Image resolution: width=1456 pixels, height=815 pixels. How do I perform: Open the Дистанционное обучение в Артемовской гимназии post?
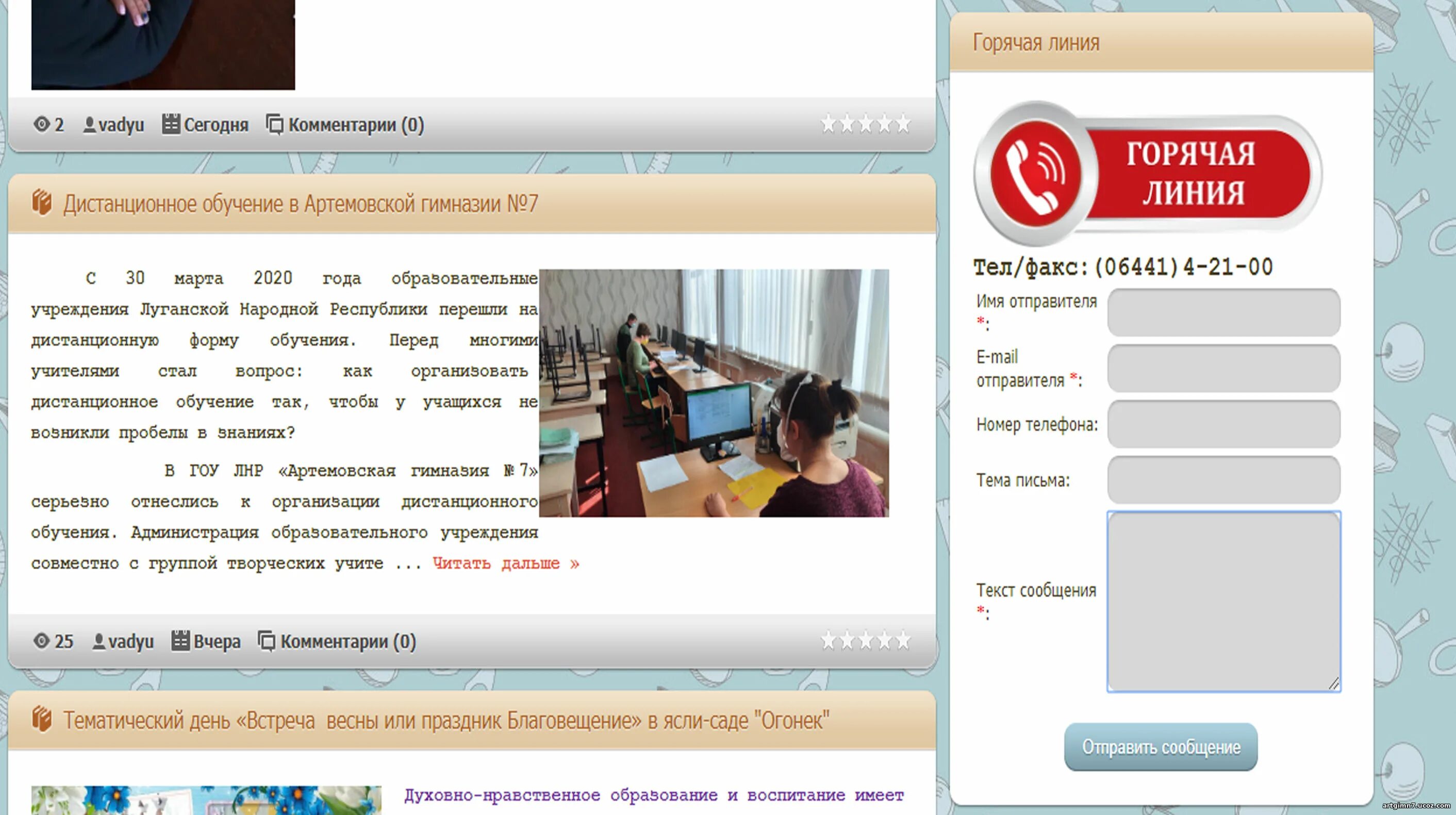pos(300,204)
